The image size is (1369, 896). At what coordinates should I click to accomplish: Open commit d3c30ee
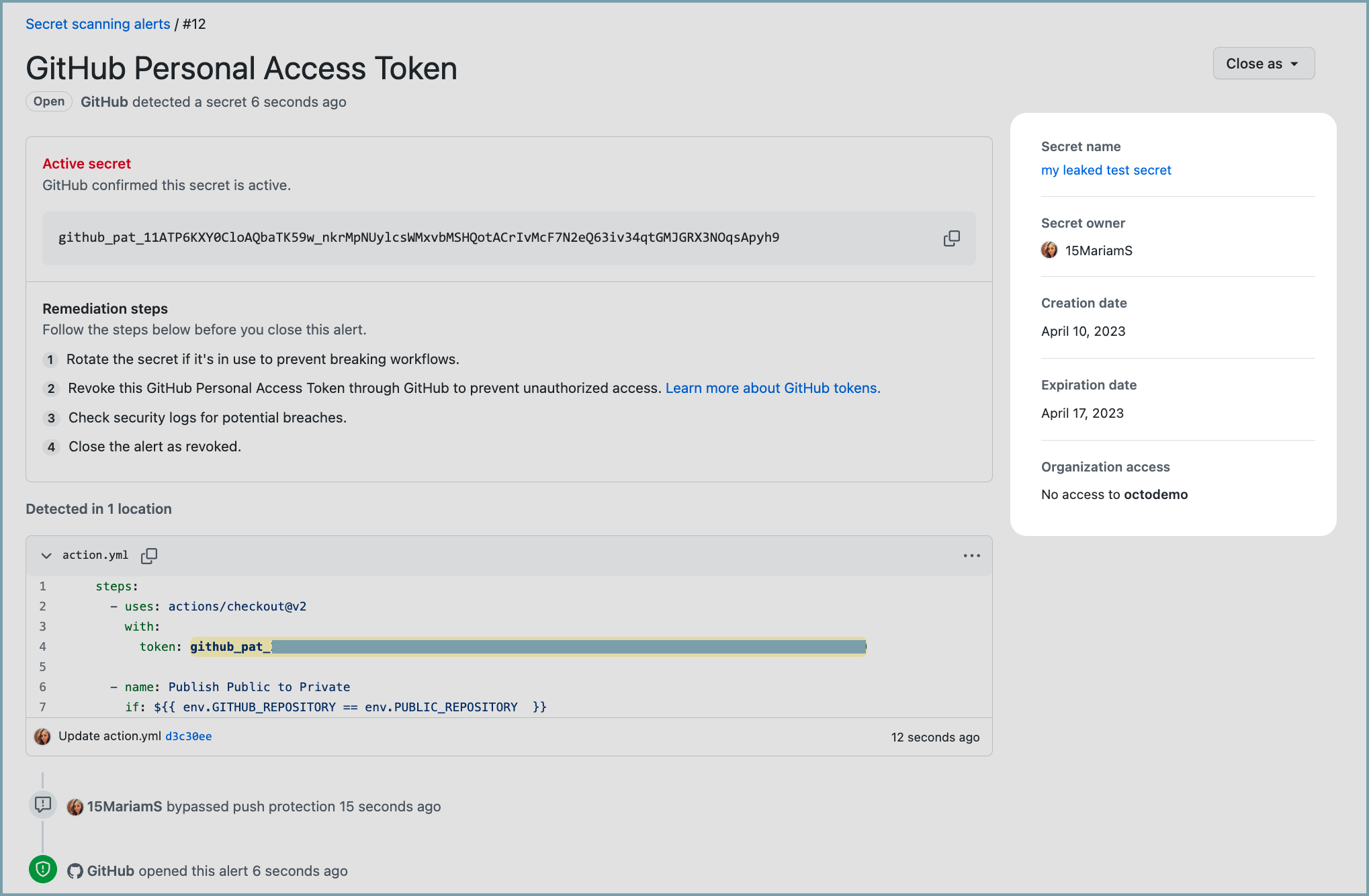(188, 736)
